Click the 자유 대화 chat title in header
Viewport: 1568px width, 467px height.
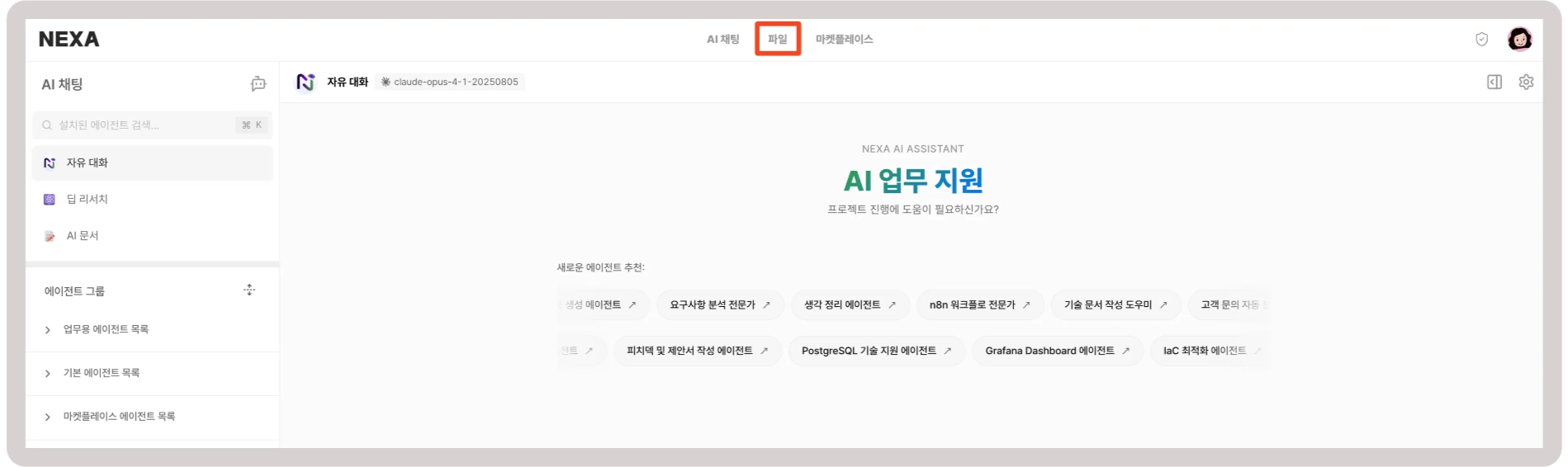[x=348, y=82]
